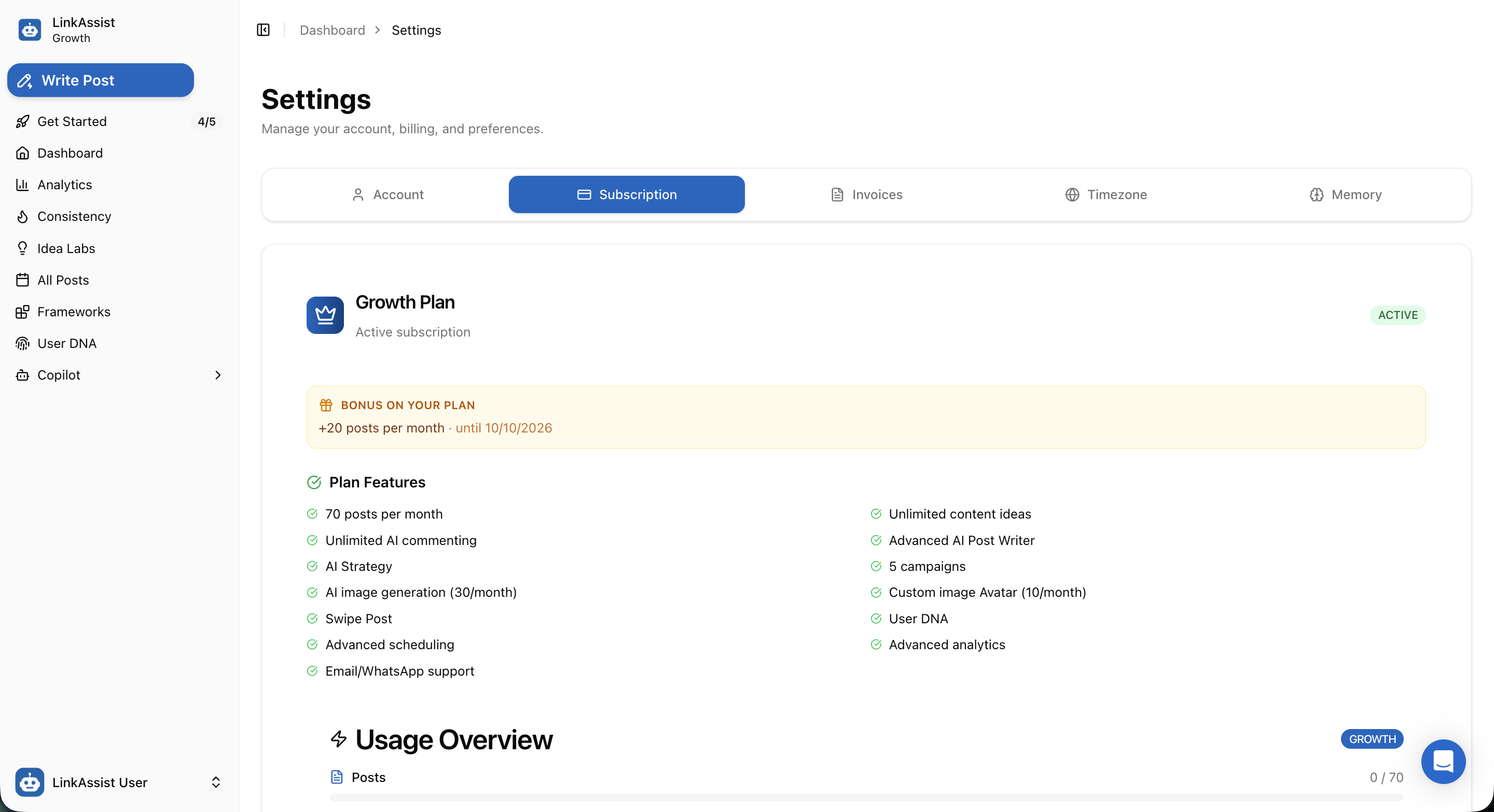Click the Posts document icon

coord(337,777)
